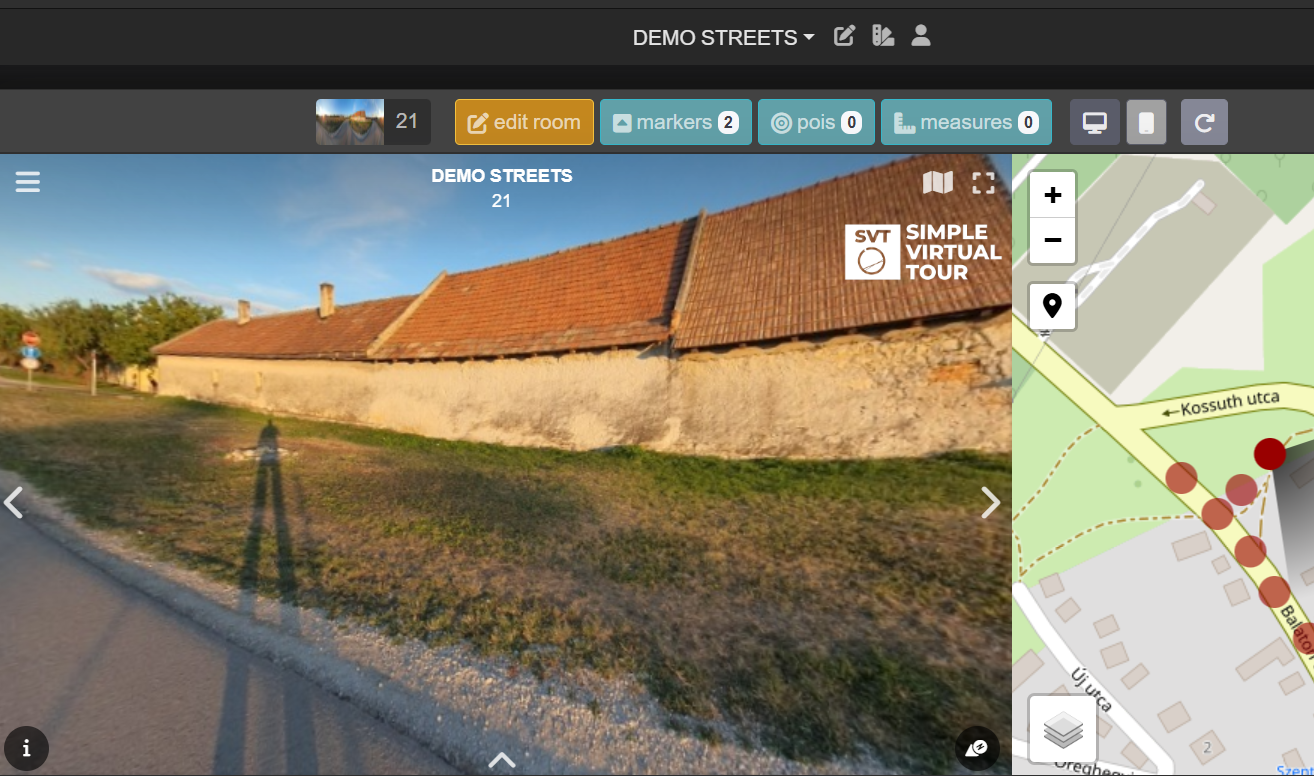
Task: Go to next room with right arrow
Action: (x=990, y=502)
